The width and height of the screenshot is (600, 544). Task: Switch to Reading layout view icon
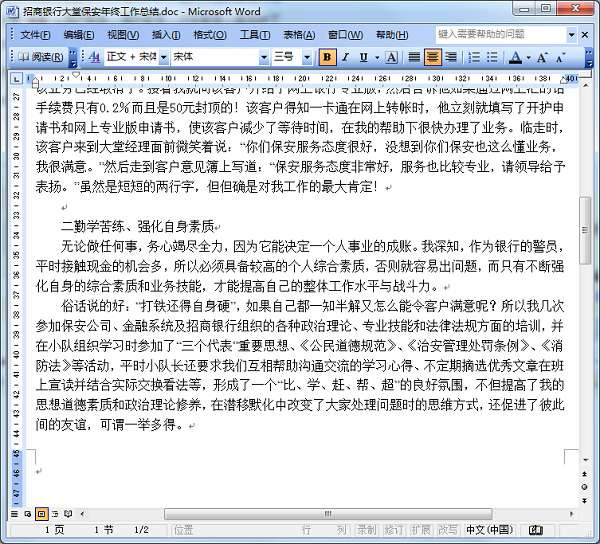[68, 514]
